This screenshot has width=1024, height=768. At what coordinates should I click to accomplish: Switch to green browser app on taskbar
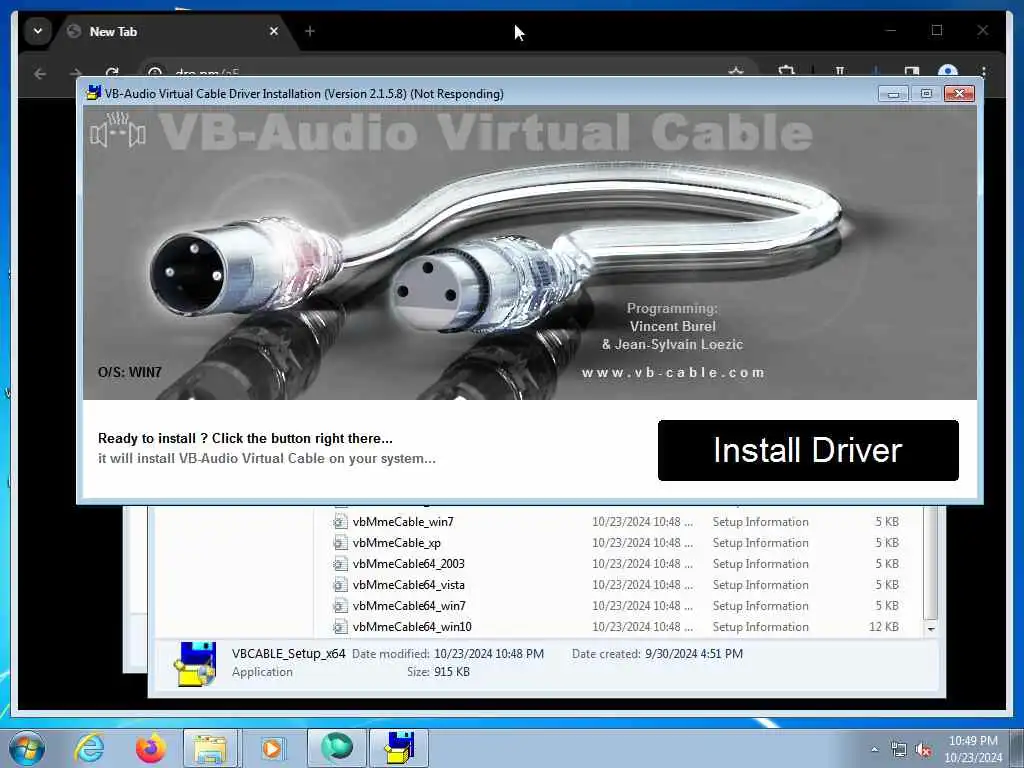point(336,748)
